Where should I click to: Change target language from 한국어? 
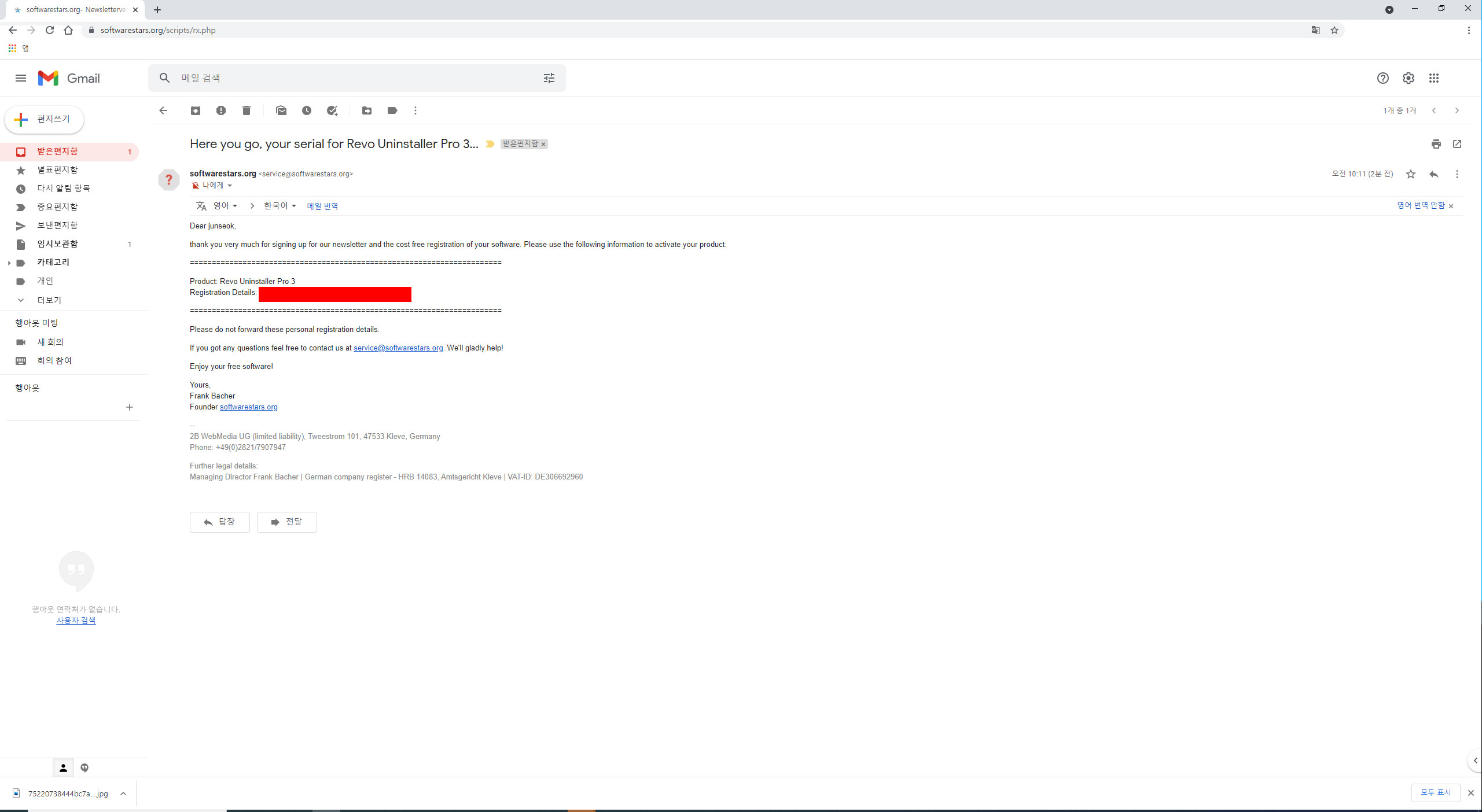(x=280, y=206)
